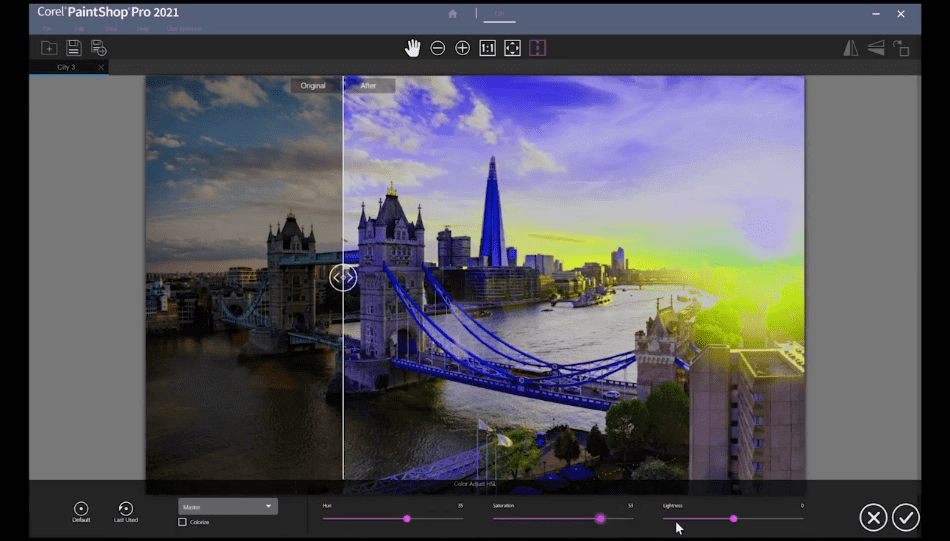Click the Hue slider handle
The image size is (950, 541).
407,519
